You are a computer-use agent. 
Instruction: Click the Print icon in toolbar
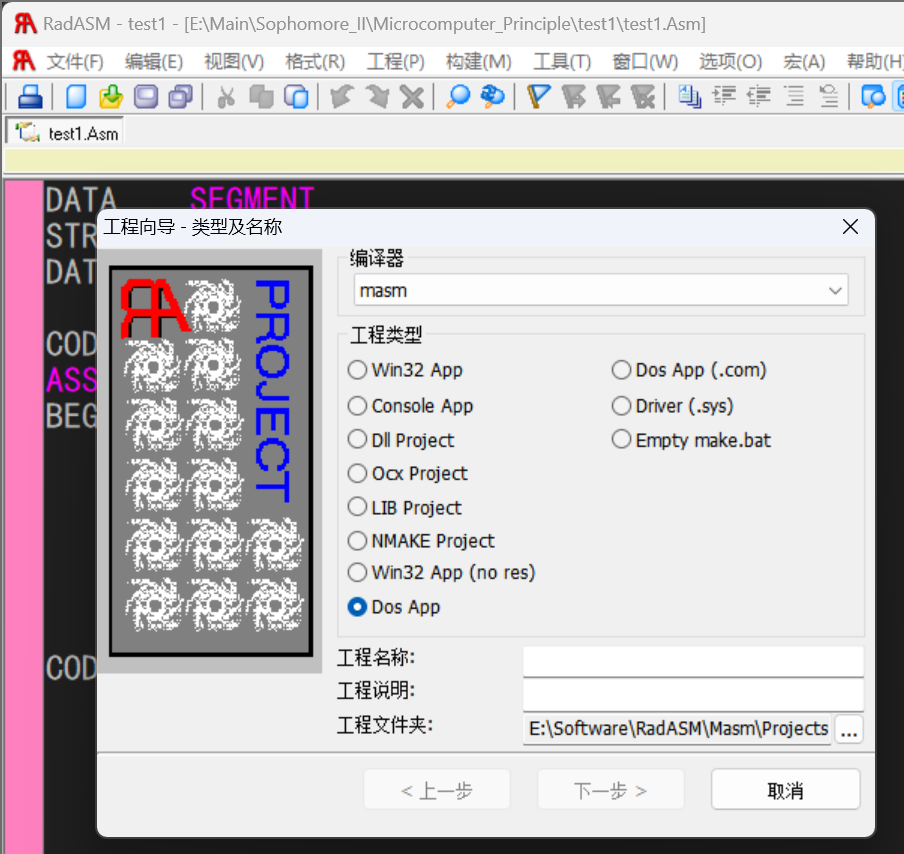pos(30,97)
